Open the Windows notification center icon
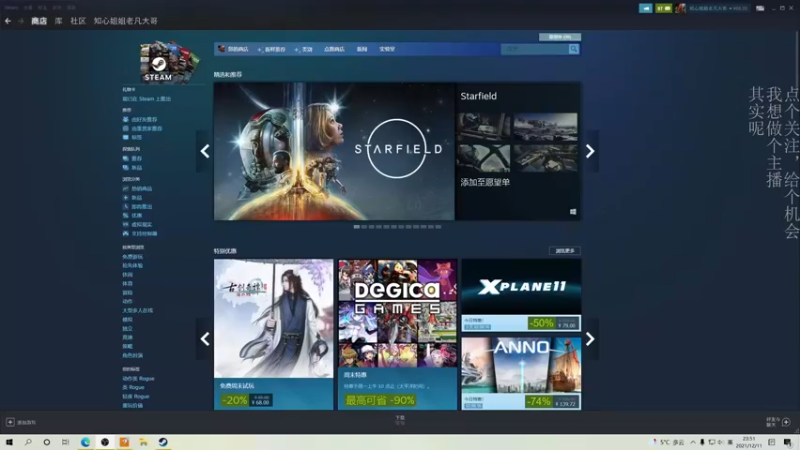 tap(787, 442)
